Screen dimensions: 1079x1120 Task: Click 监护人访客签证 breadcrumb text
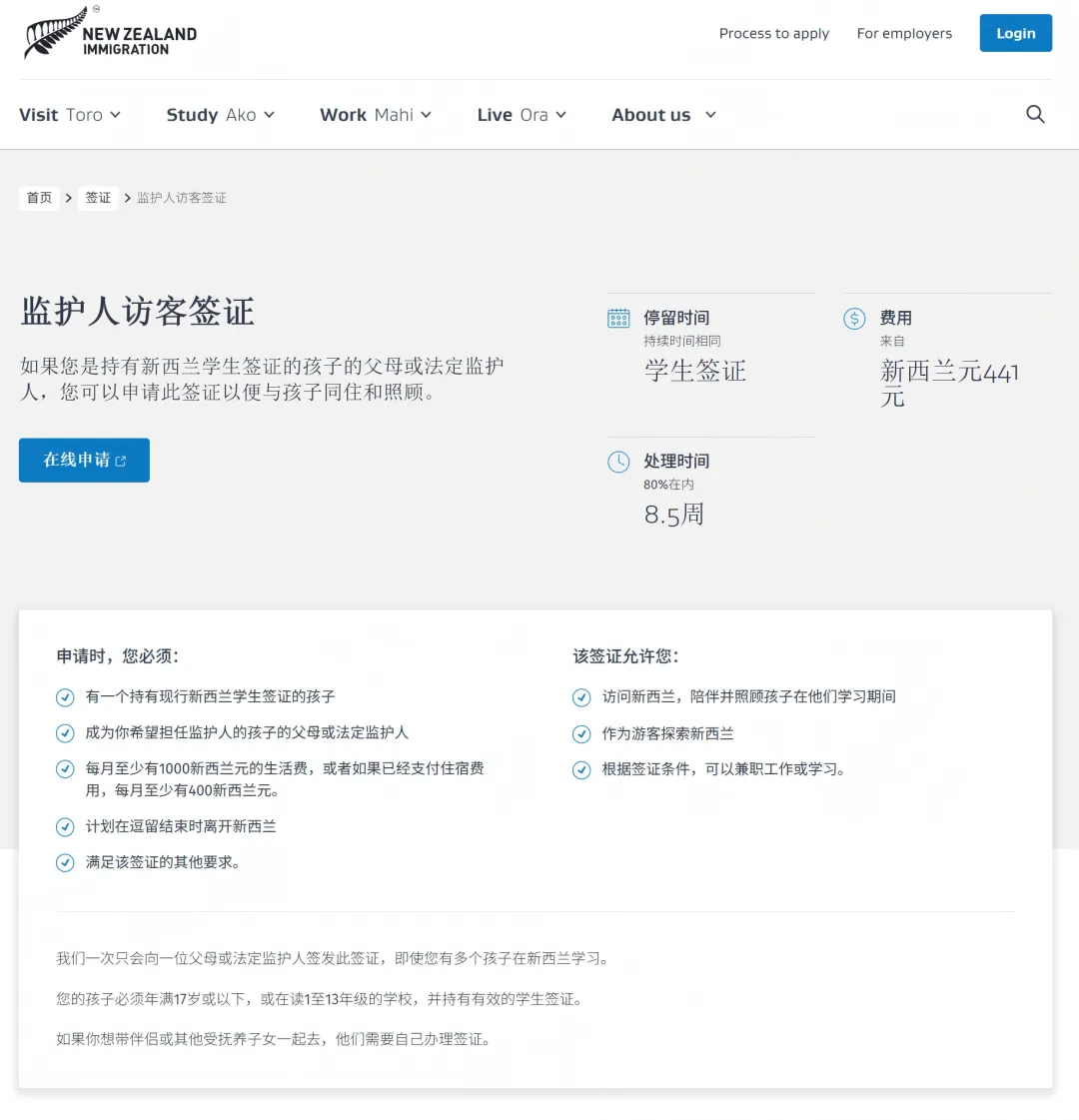tap(182, 198)
